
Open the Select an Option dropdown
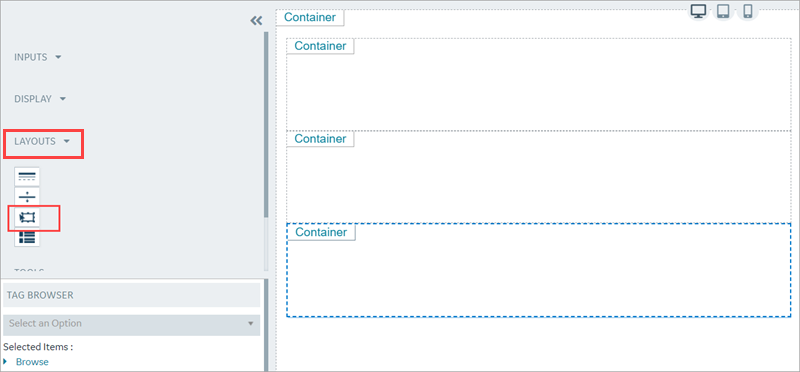(x=132, y=324)
